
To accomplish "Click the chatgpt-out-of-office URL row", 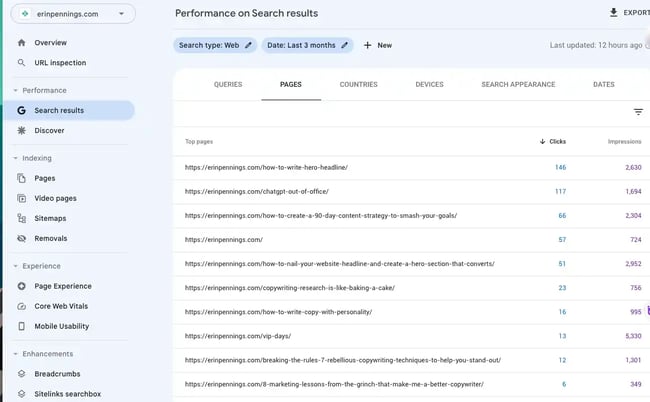I will coord(412,191).
